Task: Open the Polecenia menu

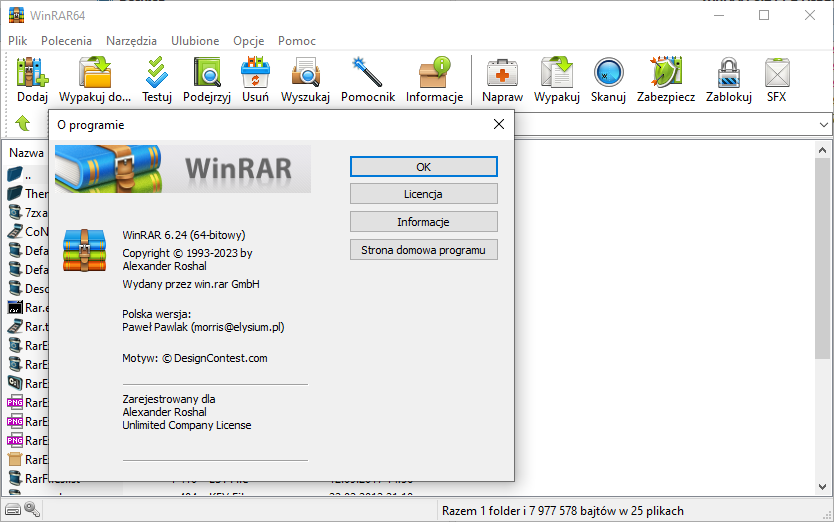Action: point(66,41)
